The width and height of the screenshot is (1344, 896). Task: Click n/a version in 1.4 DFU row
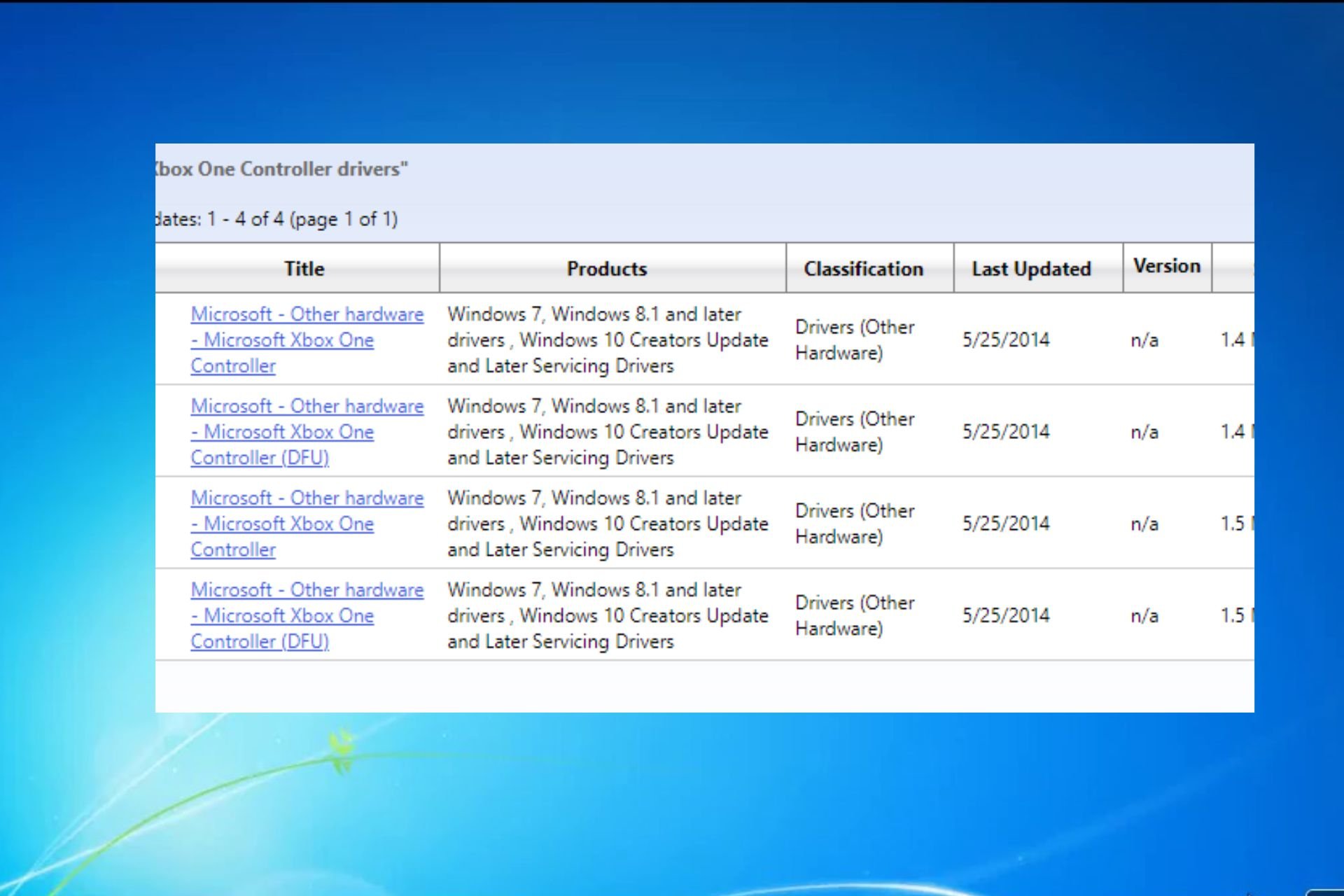(x=1144, y=432)
